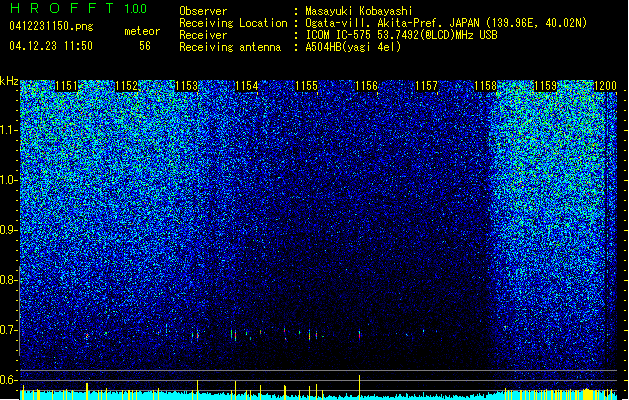Click the 0.8 kHz frequency tick label
Screen dimensions: 629x400
pos(8,280)
